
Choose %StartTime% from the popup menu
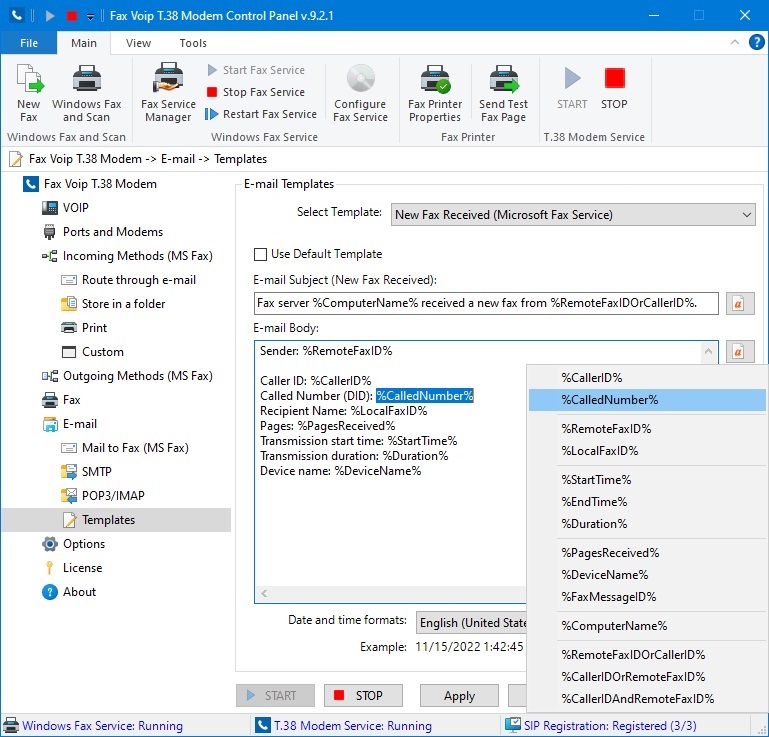coord(647,480)
